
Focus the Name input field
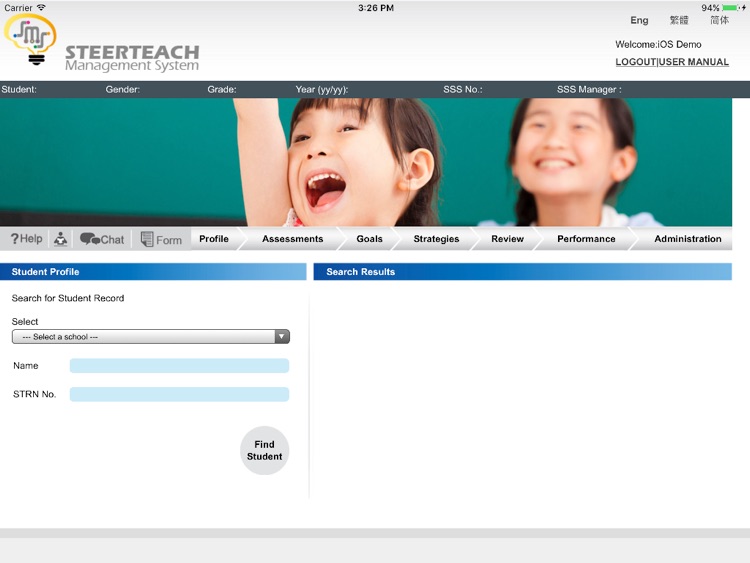tap(179, 366)
